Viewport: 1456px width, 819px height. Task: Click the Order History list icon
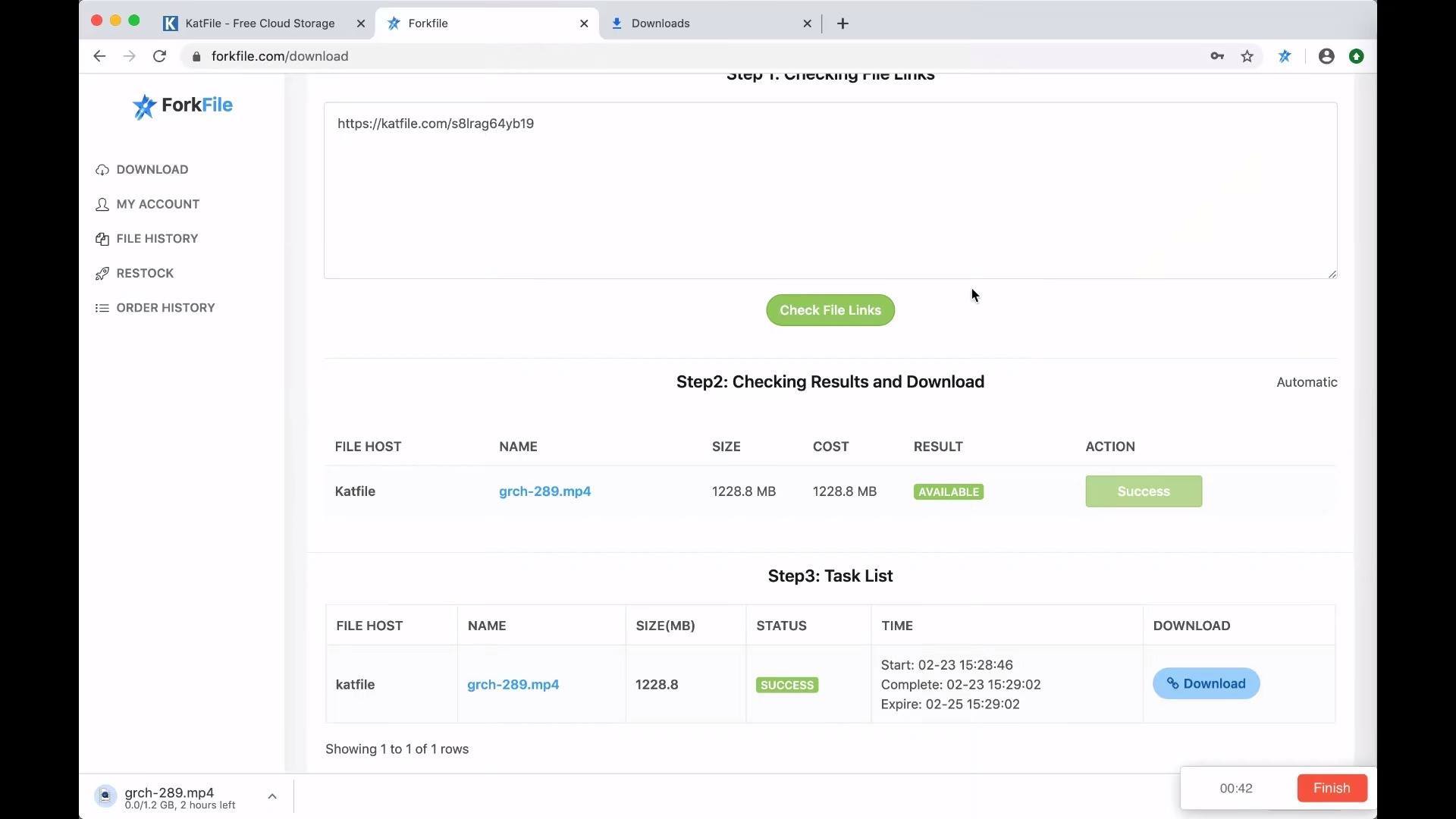(x=102, y=308)
